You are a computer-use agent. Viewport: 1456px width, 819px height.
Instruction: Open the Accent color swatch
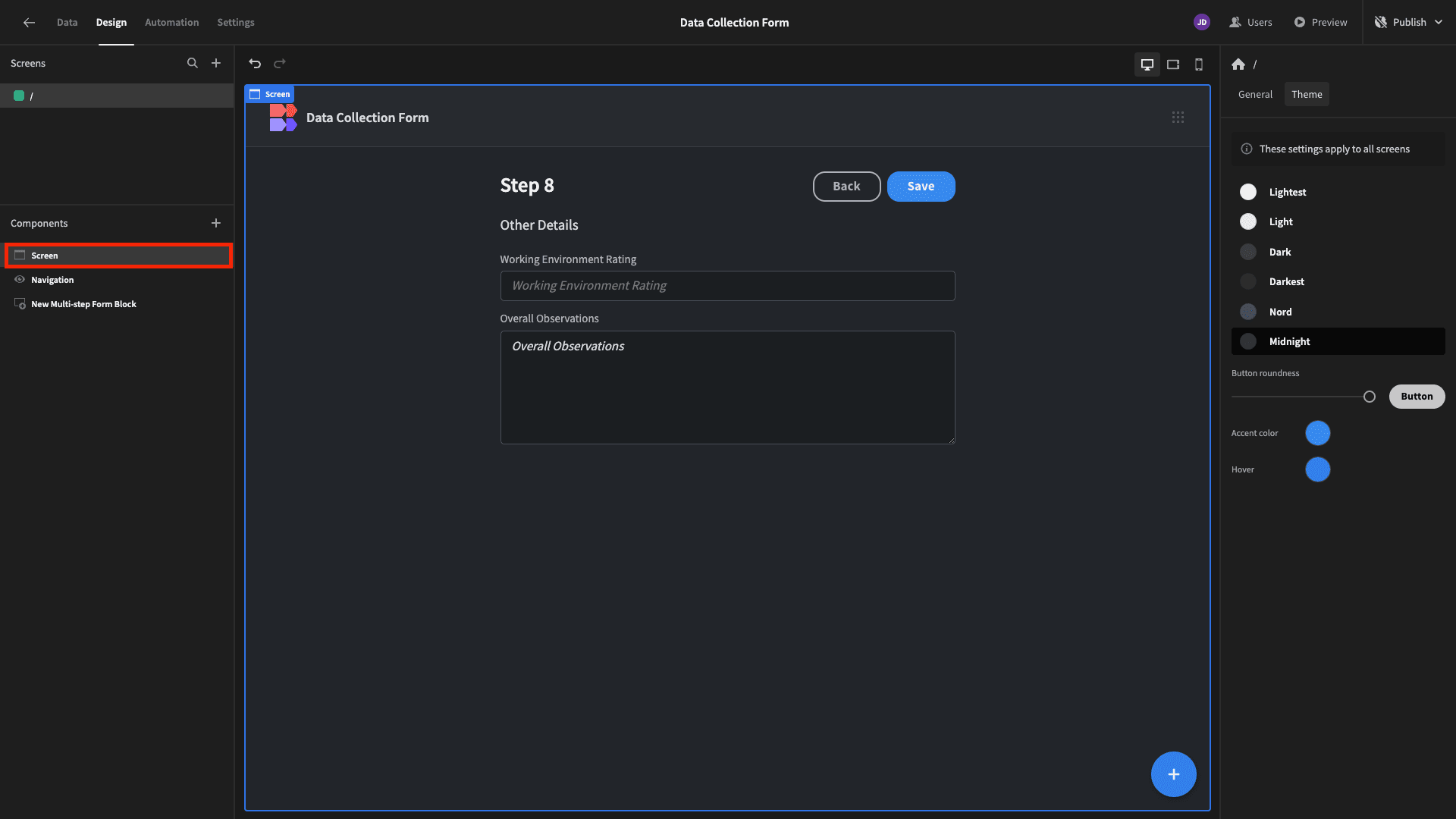[x=1317, y=433]
